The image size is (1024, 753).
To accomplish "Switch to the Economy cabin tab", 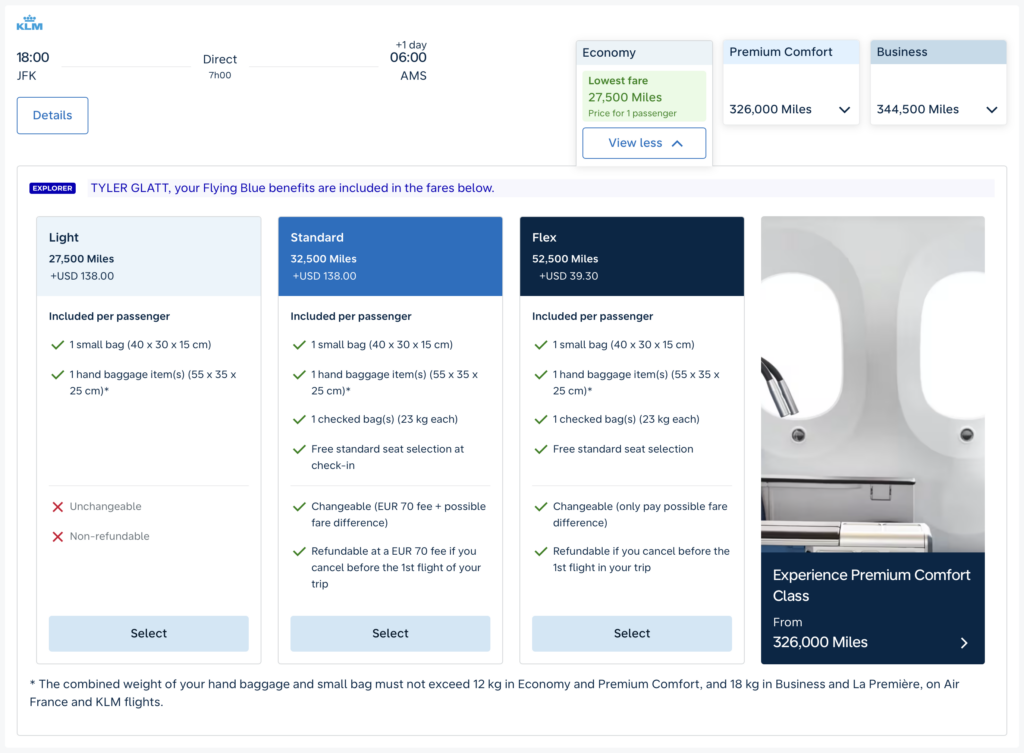I will pos(644,52).
